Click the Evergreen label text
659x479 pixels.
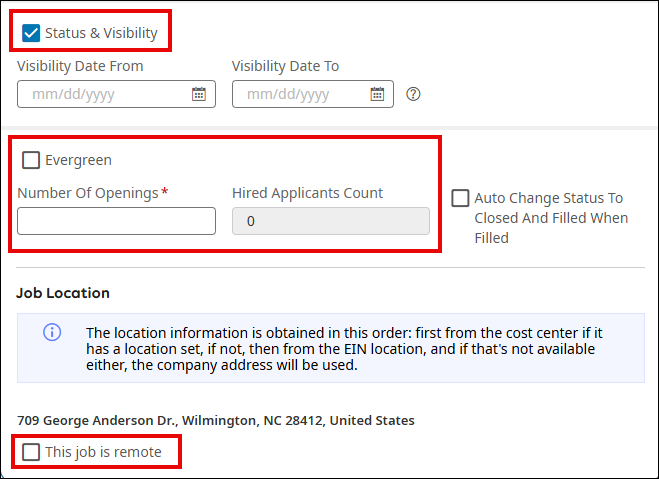(78, 160)
